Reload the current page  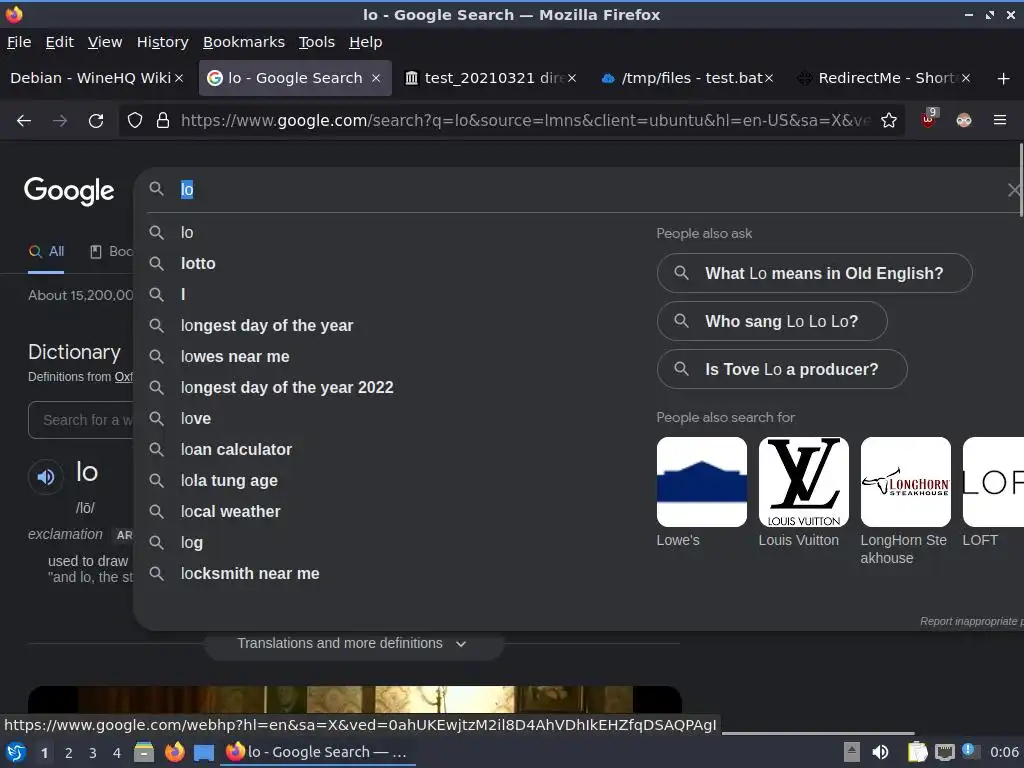coord(96,121)
